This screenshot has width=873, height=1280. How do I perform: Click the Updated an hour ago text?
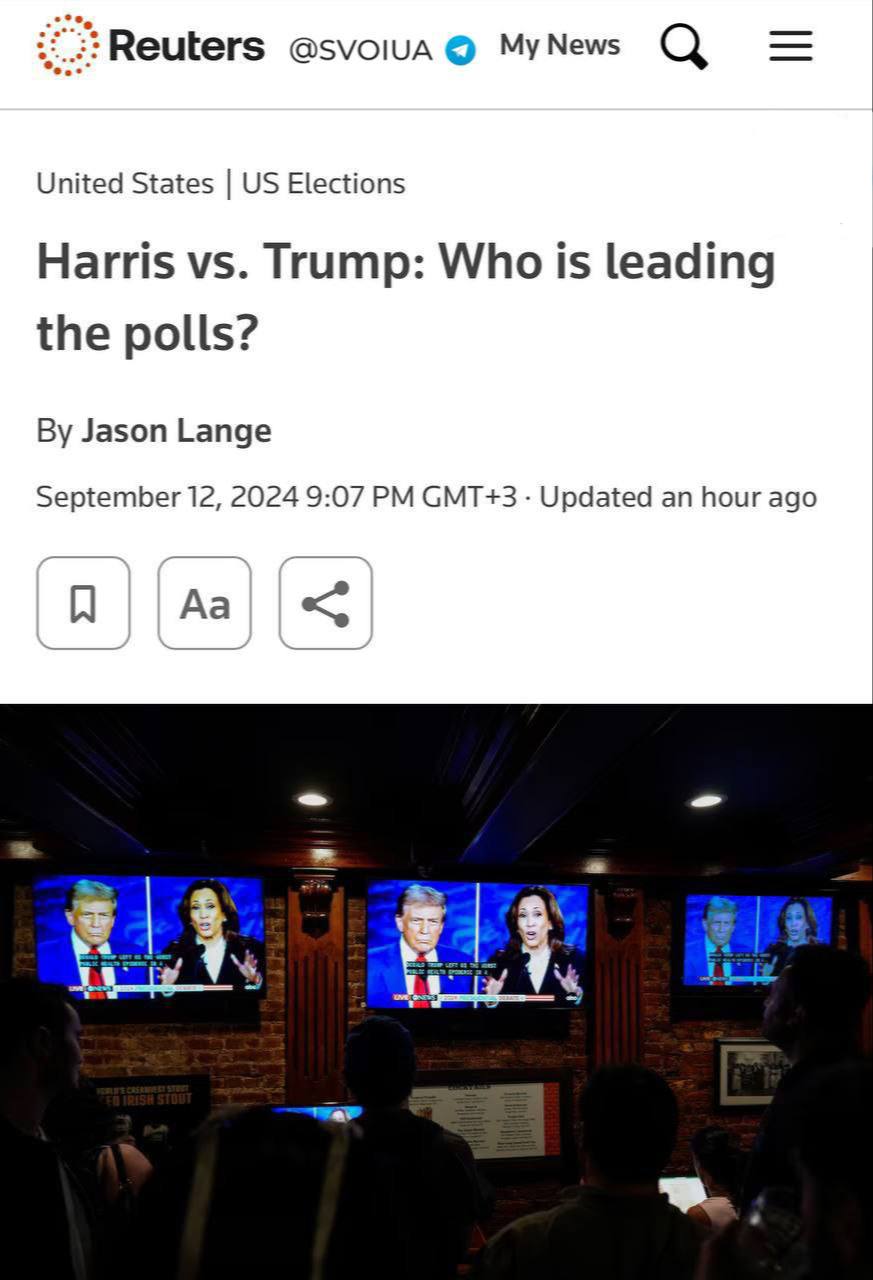tap(678, 497)
